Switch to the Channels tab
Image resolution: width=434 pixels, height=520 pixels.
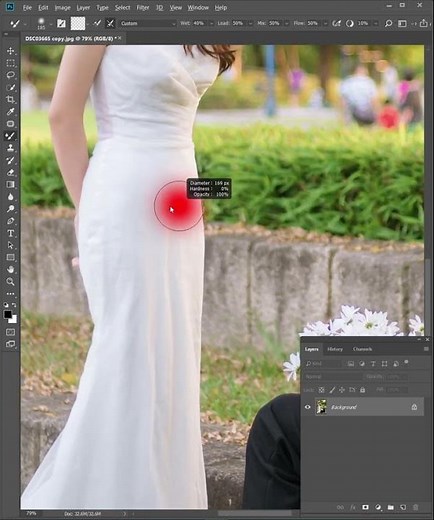tap(362, 349)
